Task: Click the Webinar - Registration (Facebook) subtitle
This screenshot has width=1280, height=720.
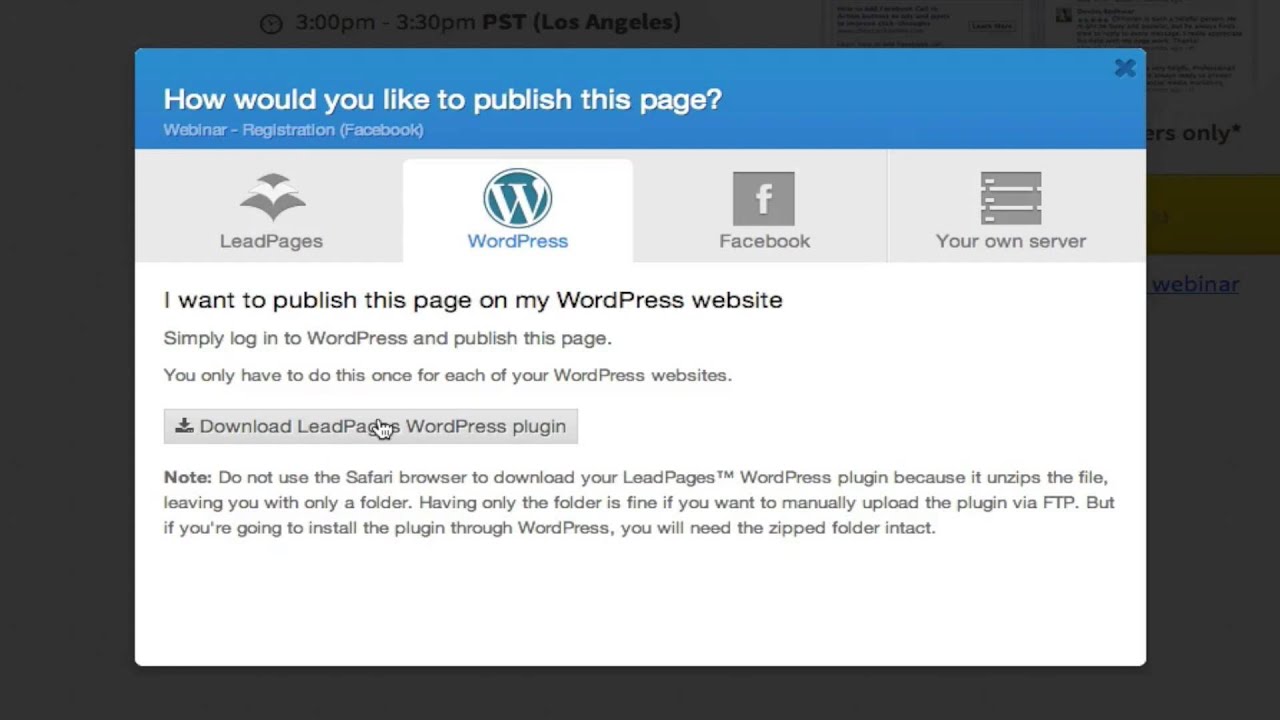Action: 293,130
